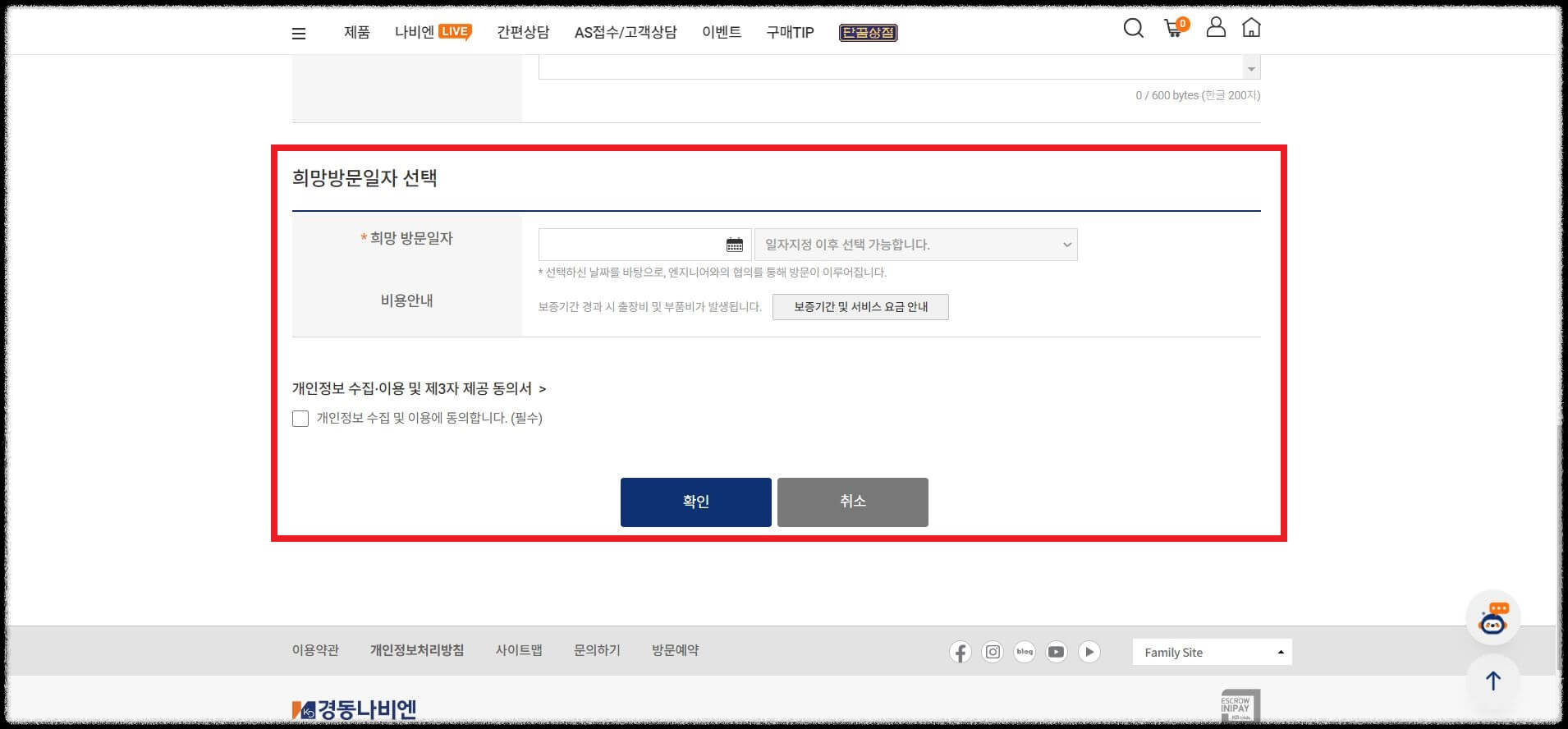Open the 이벤트 menu

click(722, 32)
